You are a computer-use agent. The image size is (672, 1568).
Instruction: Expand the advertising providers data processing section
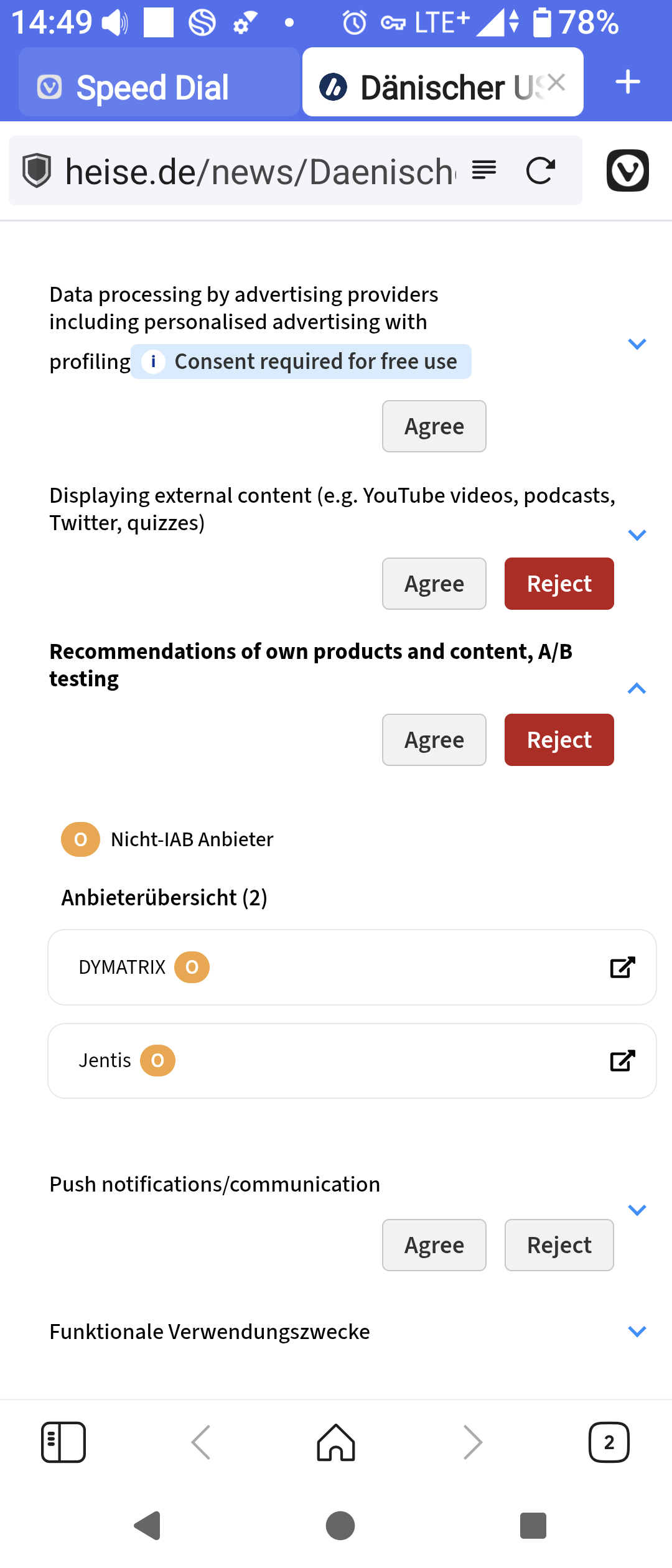pyautogui.click(x=637, y=344)
